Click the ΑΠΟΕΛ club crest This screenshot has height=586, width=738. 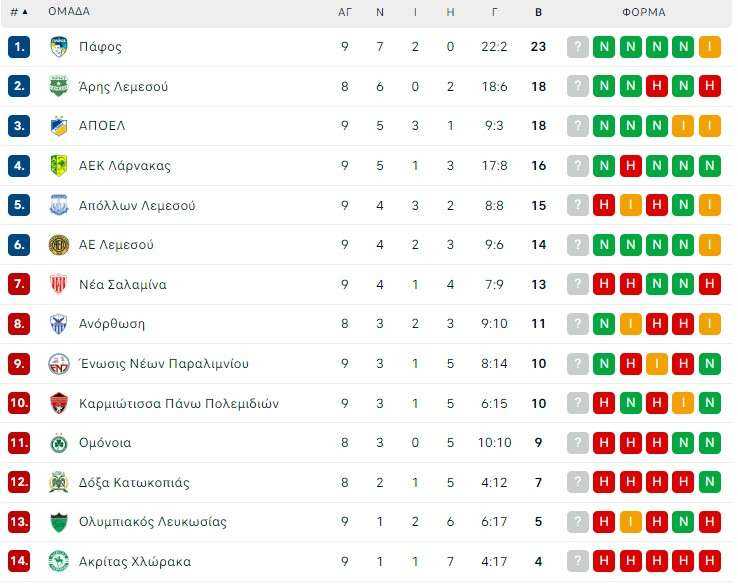point(59,126)
